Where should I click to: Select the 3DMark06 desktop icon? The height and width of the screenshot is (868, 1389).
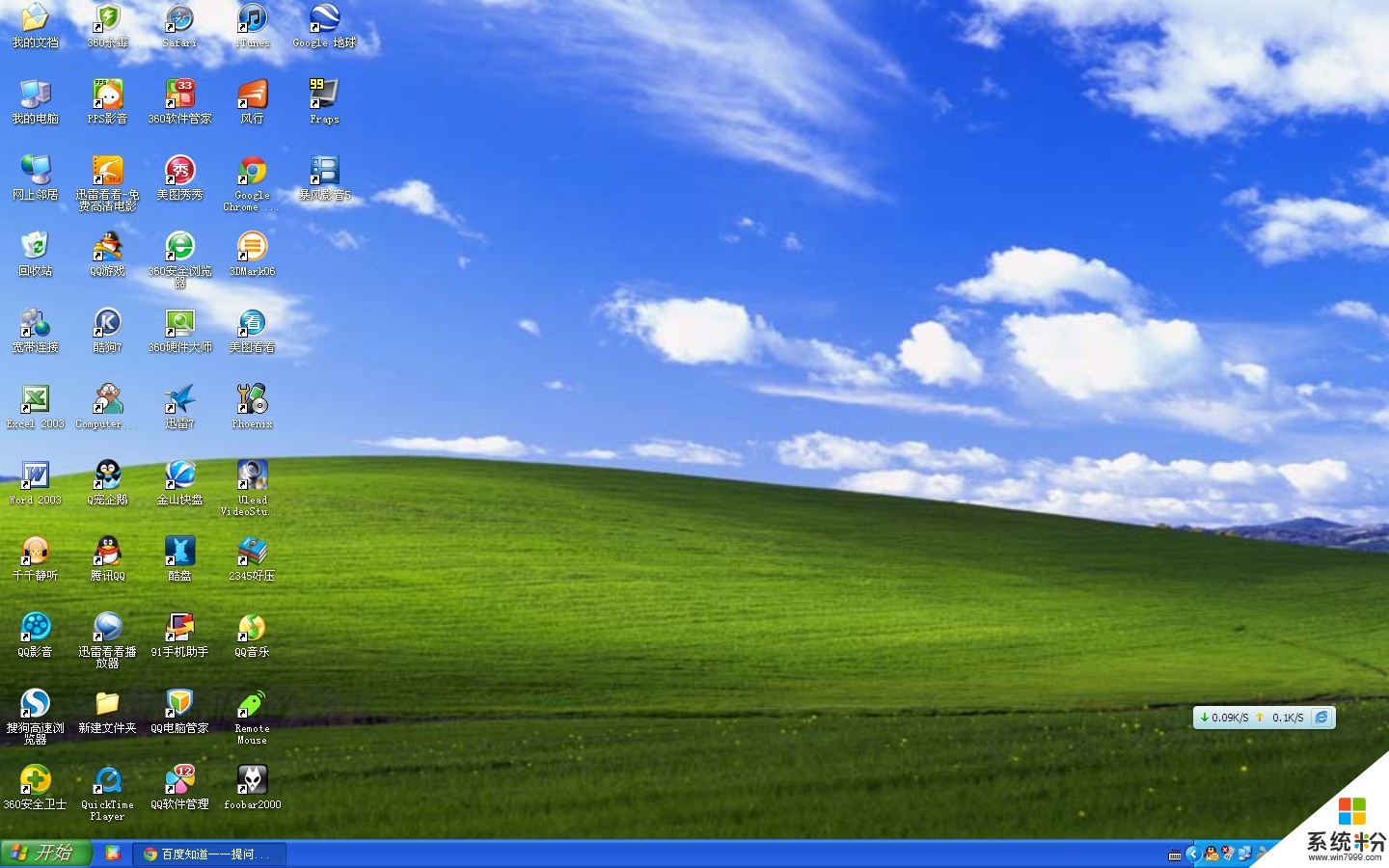coord(252,247)
